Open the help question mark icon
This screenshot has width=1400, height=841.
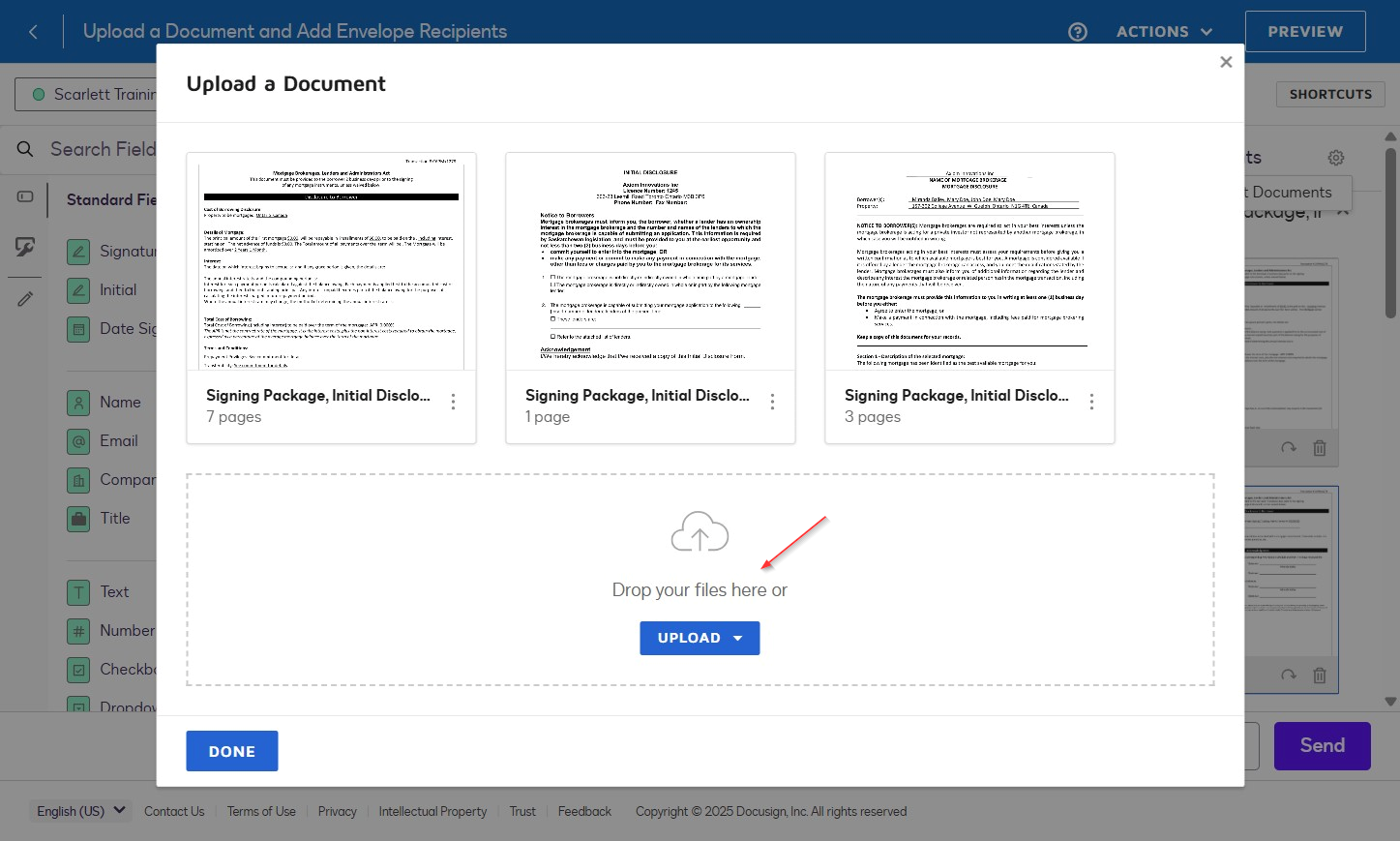coord(1078,32)
